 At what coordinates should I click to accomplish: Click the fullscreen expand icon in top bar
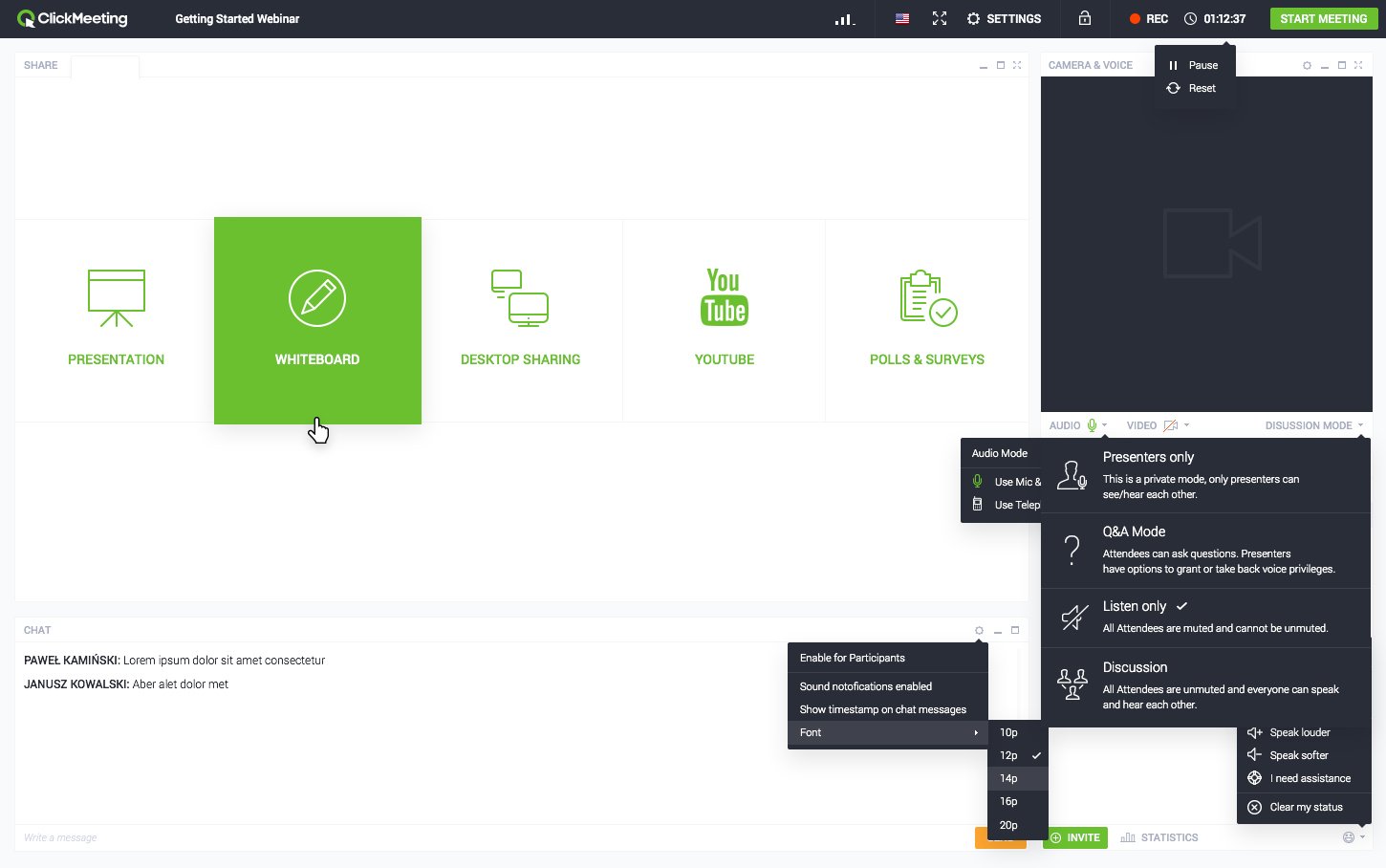pos(940,18)
